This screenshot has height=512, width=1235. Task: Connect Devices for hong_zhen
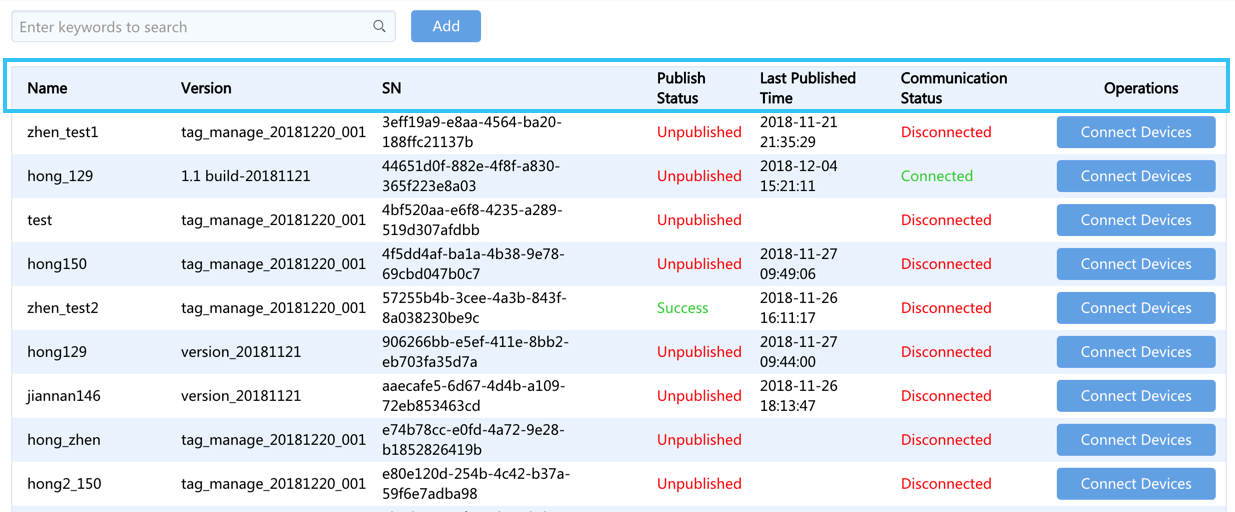pos(1136,440)
